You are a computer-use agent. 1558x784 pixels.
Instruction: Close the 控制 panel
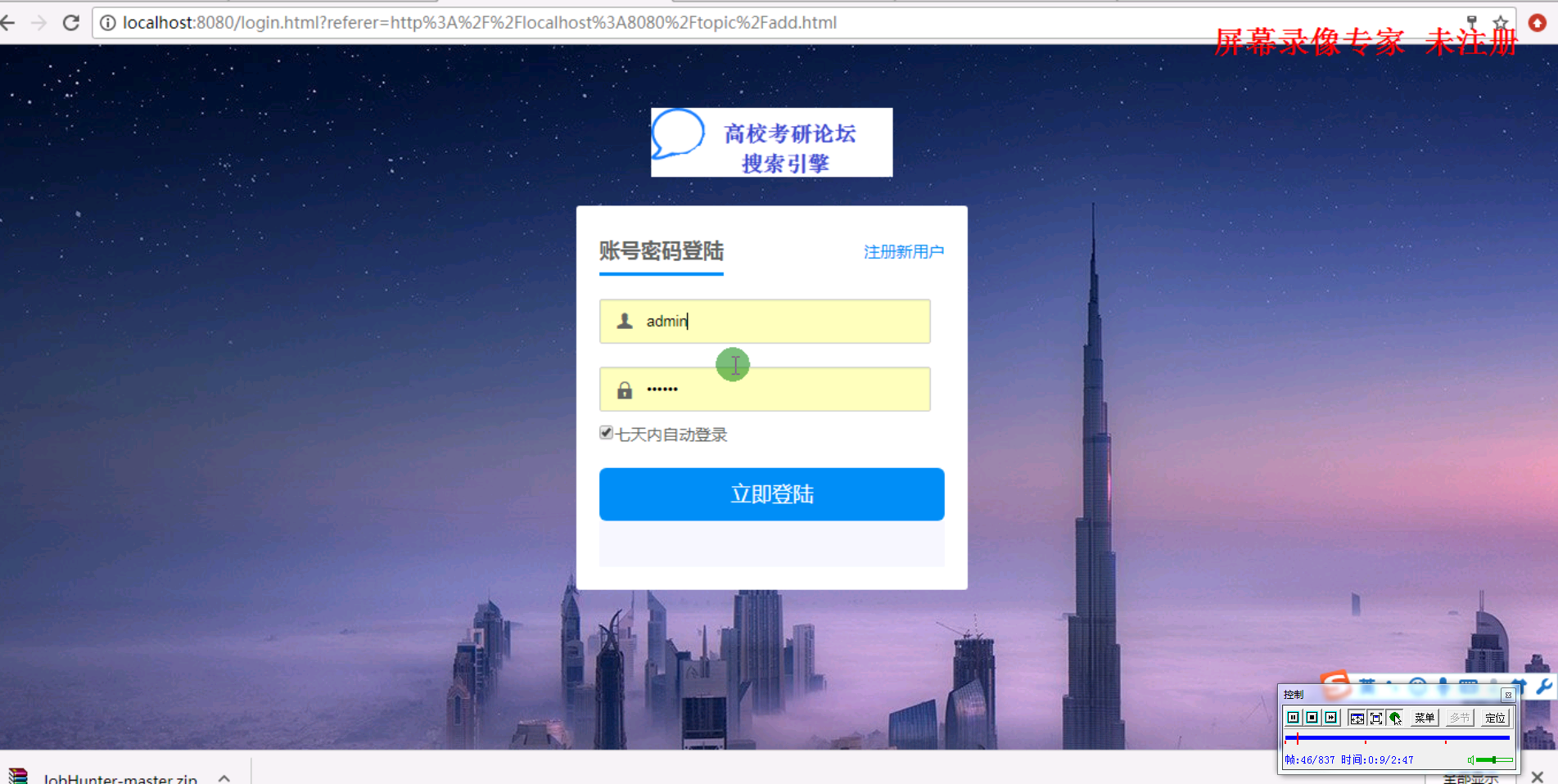point(1508,695)
